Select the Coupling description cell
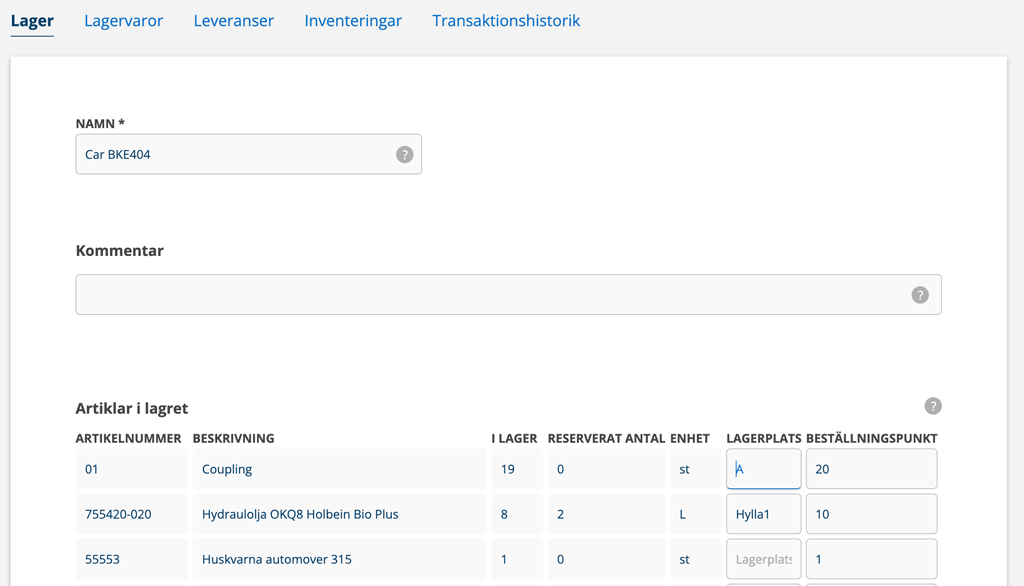Image resolution: width=1024 pixels, height=586 pixels. click(x=227, y=469)
